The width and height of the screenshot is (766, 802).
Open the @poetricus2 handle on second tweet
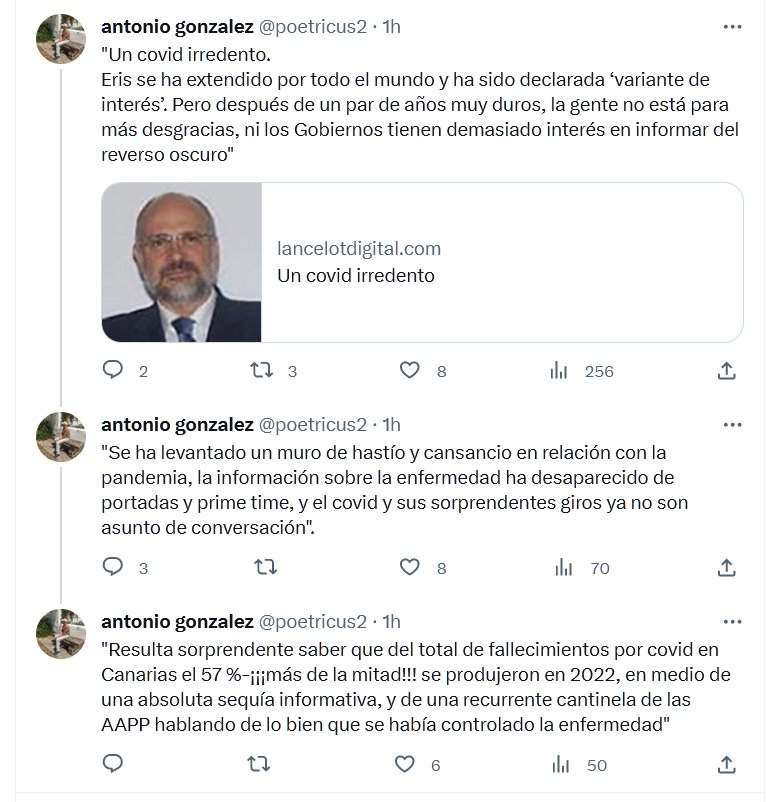click(x=312, y=424)
